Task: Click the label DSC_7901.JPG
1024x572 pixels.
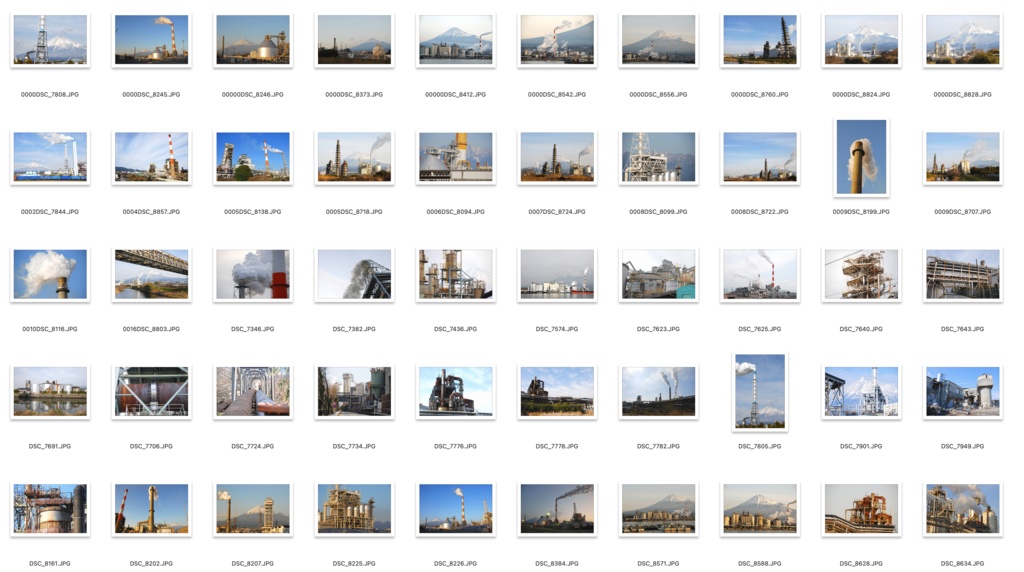Action: [x=861, y=447]
